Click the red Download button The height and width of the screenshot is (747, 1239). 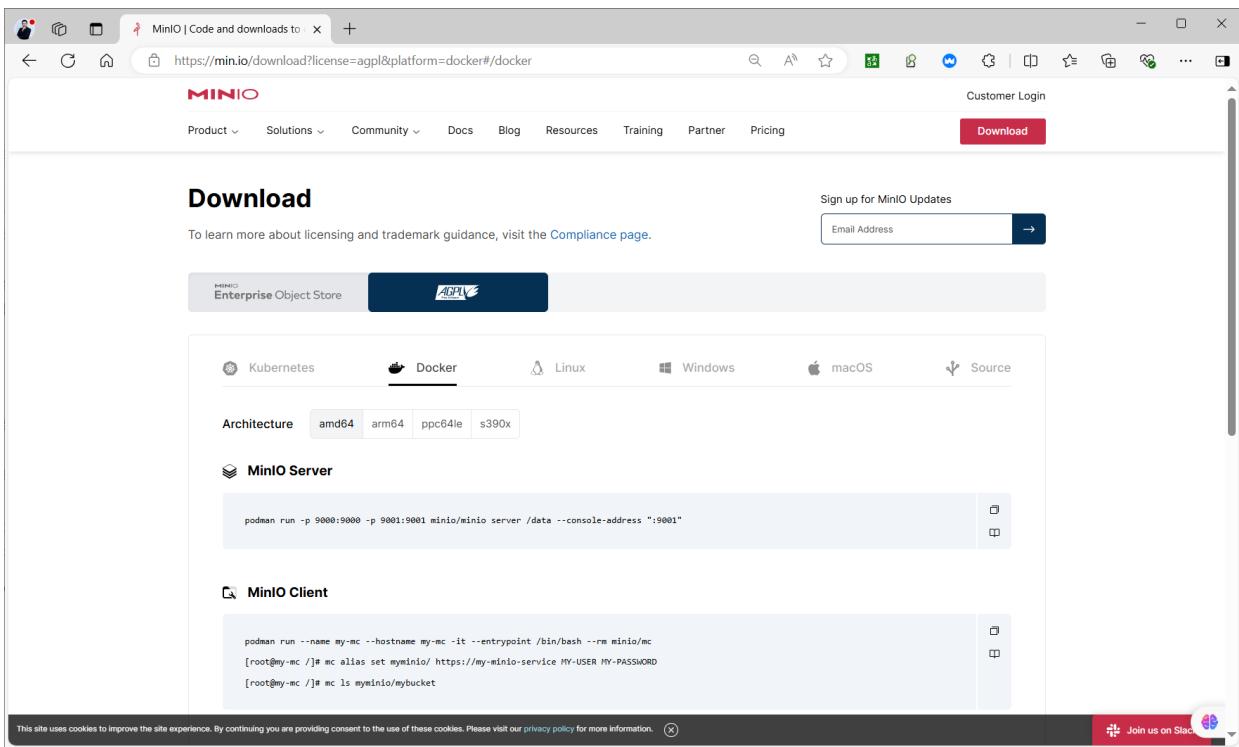[1002, 131]
